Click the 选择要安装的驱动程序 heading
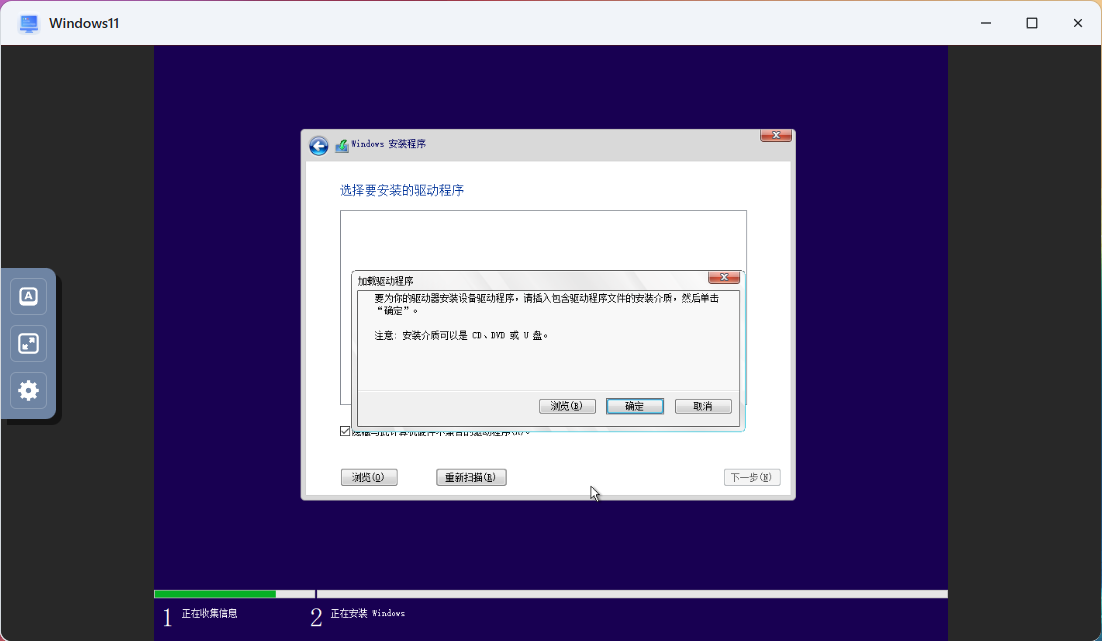Viewport: 1102px width, 641px height. (x=402, y=190)
